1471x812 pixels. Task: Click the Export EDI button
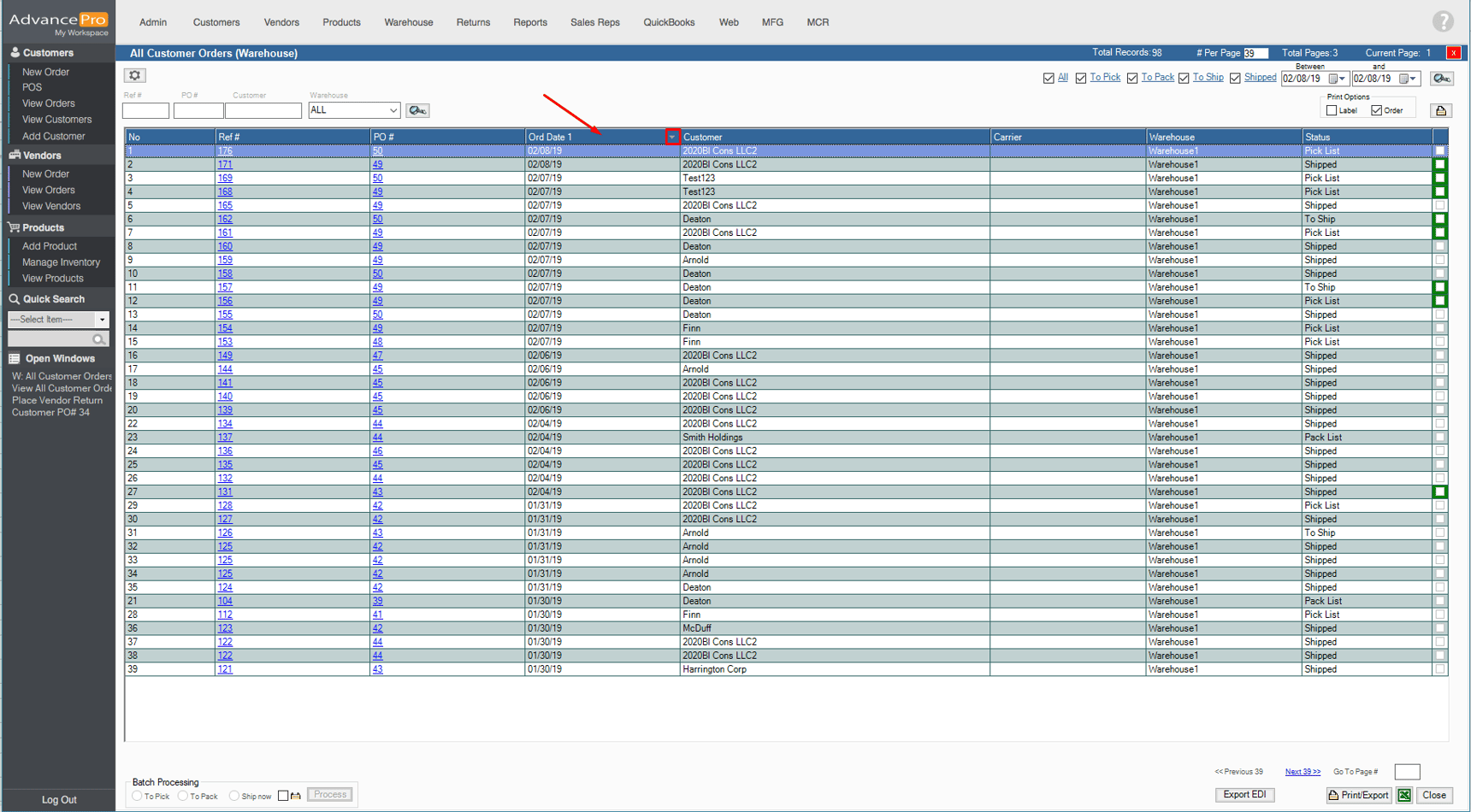coord(1244,795)
